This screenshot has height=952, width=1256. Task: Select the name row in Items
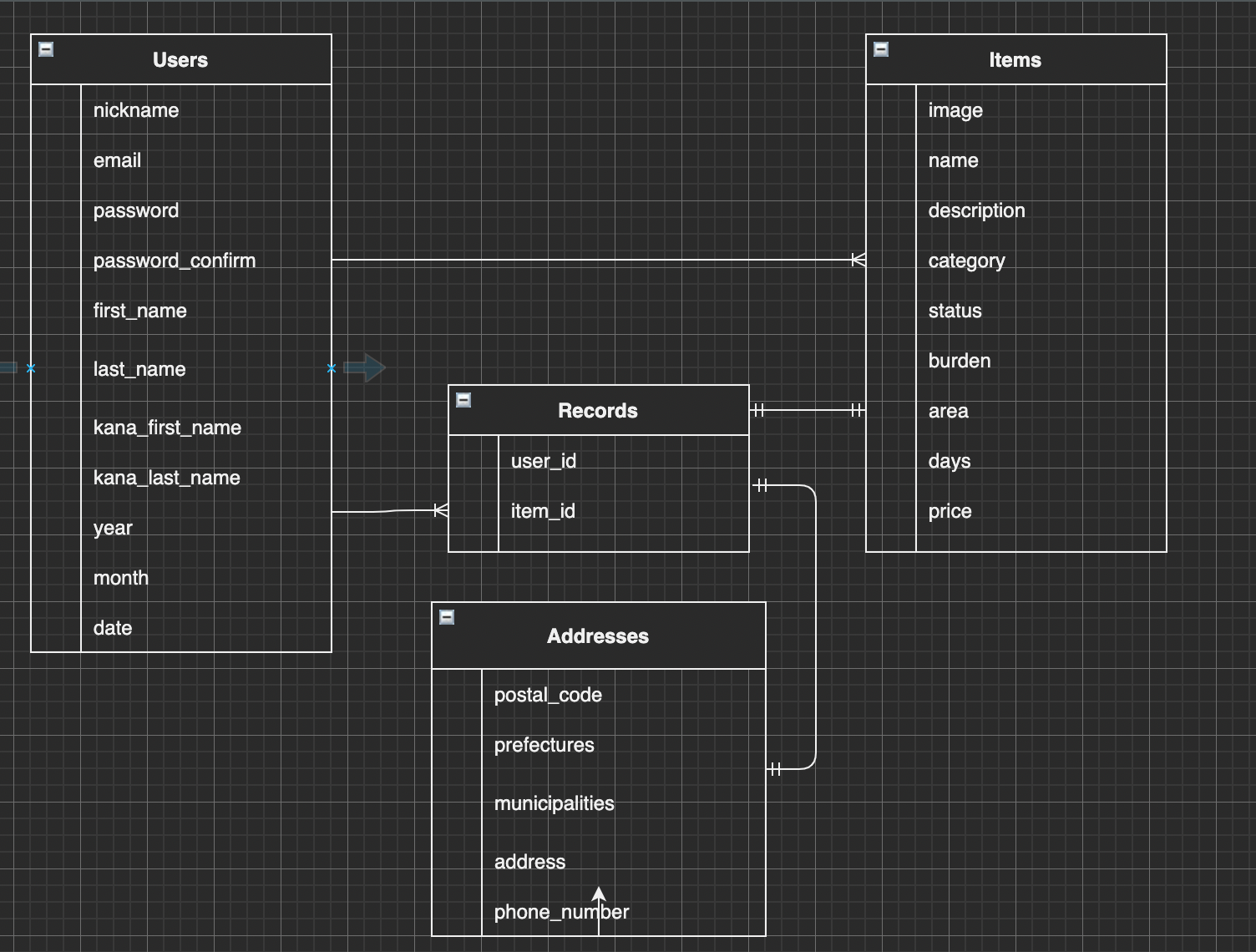(x=1016, y=160)
